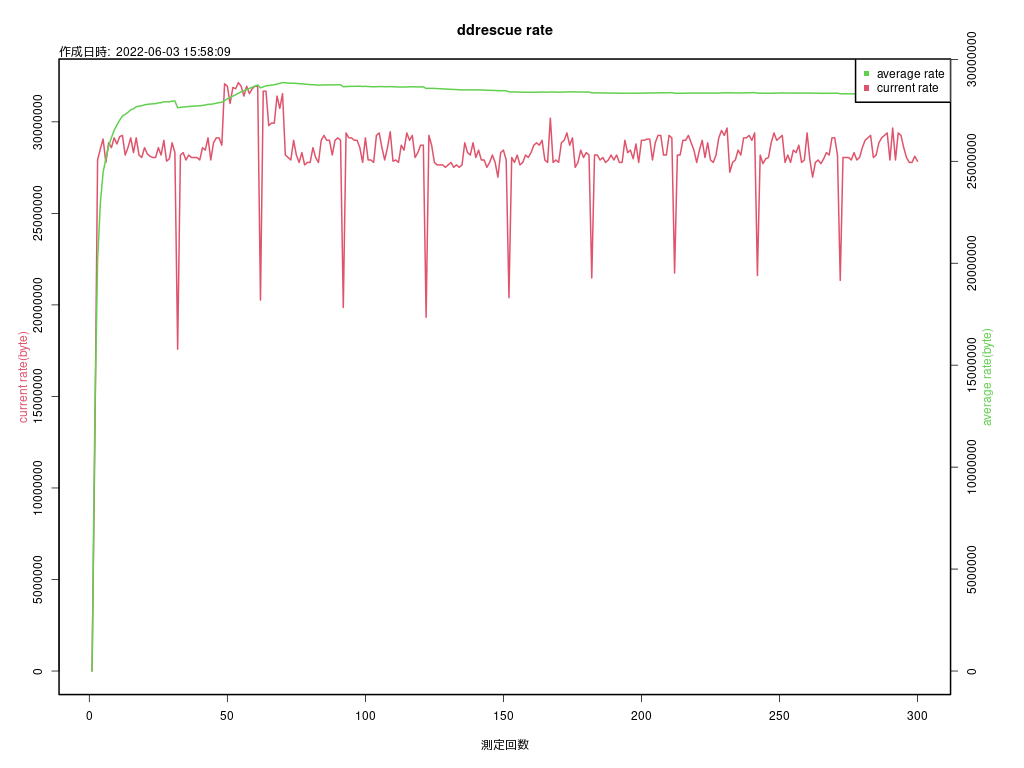Click 30000000 tick on current rate axis

37,121
